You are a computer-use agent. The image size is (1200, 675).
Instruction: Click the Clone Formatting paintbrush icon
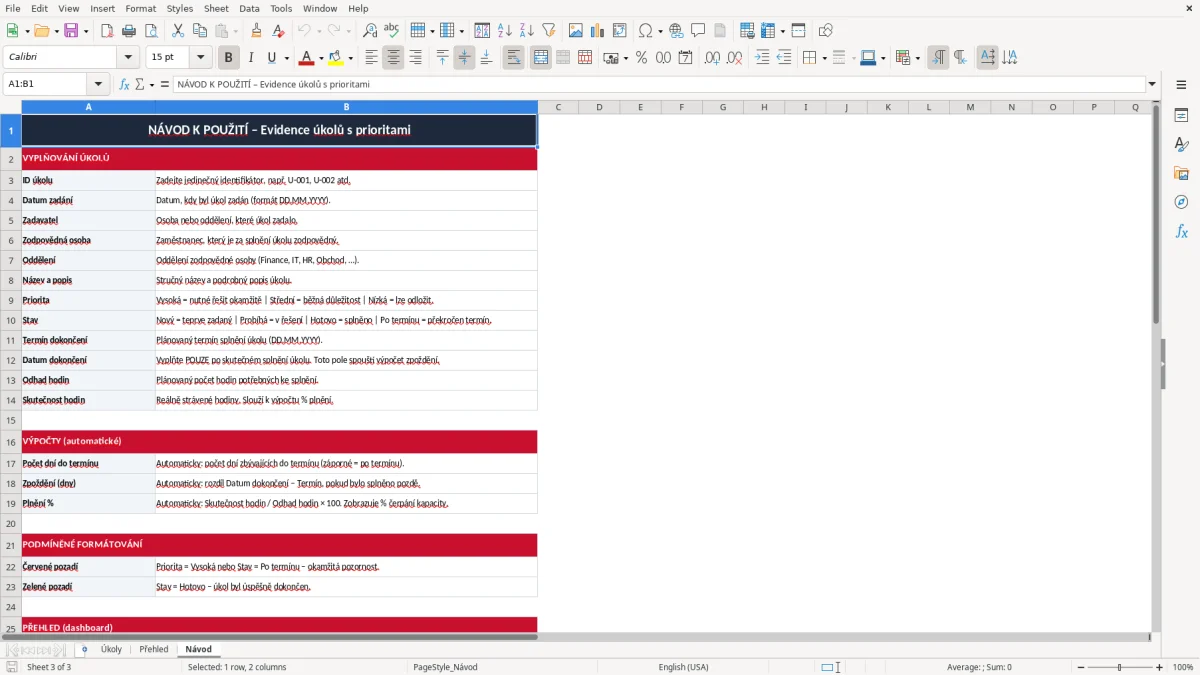pyautogui.click(x=257, y=31)
